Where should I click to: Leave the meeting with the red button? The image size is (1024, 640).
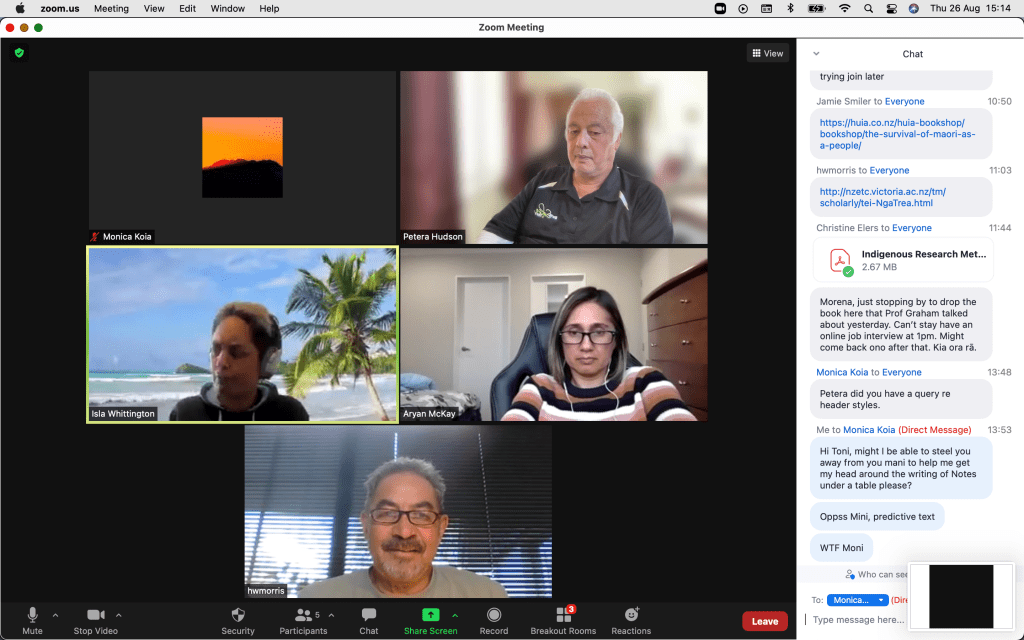pos(764,621)
